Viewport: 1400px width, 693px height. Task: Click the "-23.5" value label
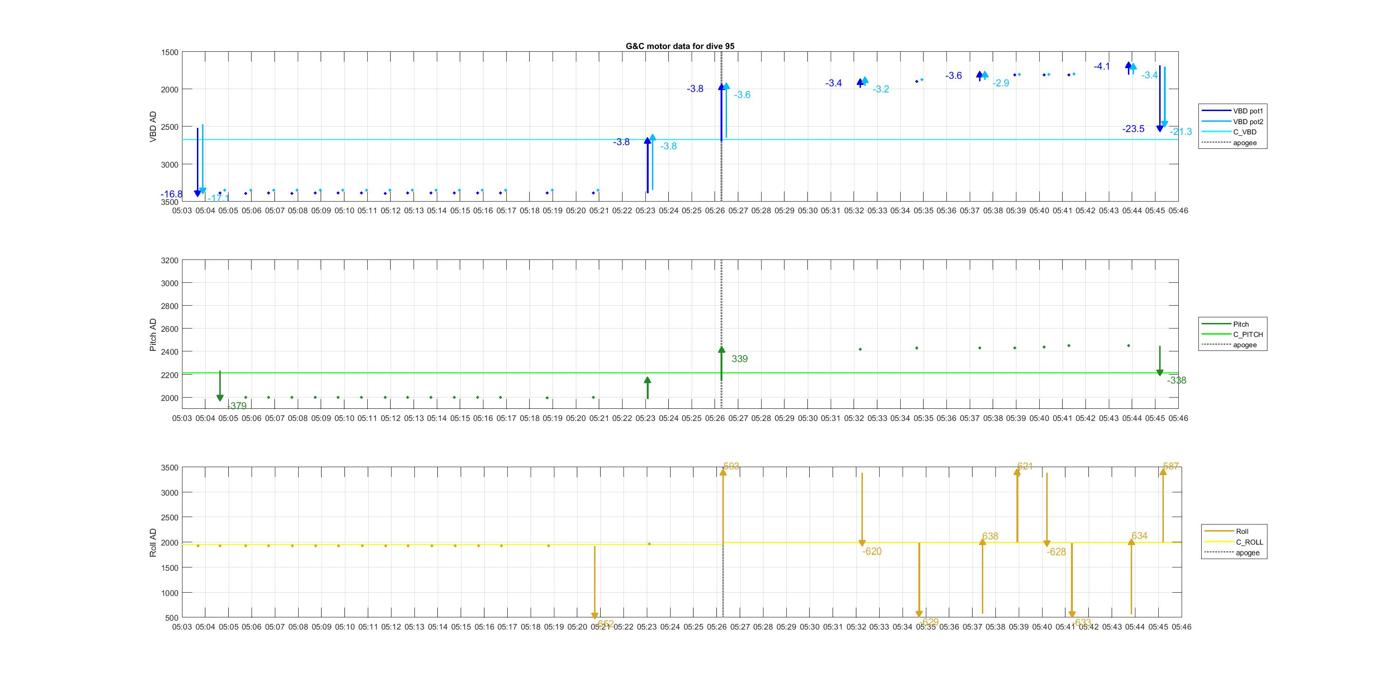tap(1133, 129)
